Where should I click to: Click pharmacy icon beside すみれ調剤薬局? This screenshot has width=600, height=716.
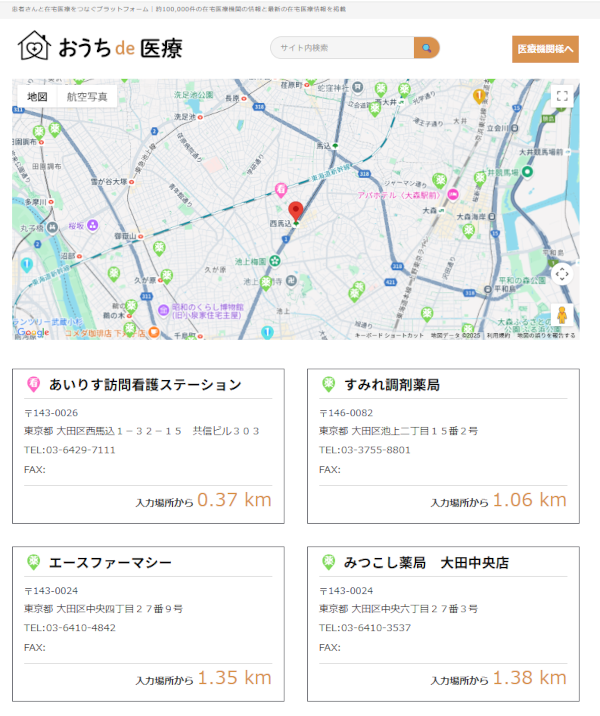tap(327, 384)
